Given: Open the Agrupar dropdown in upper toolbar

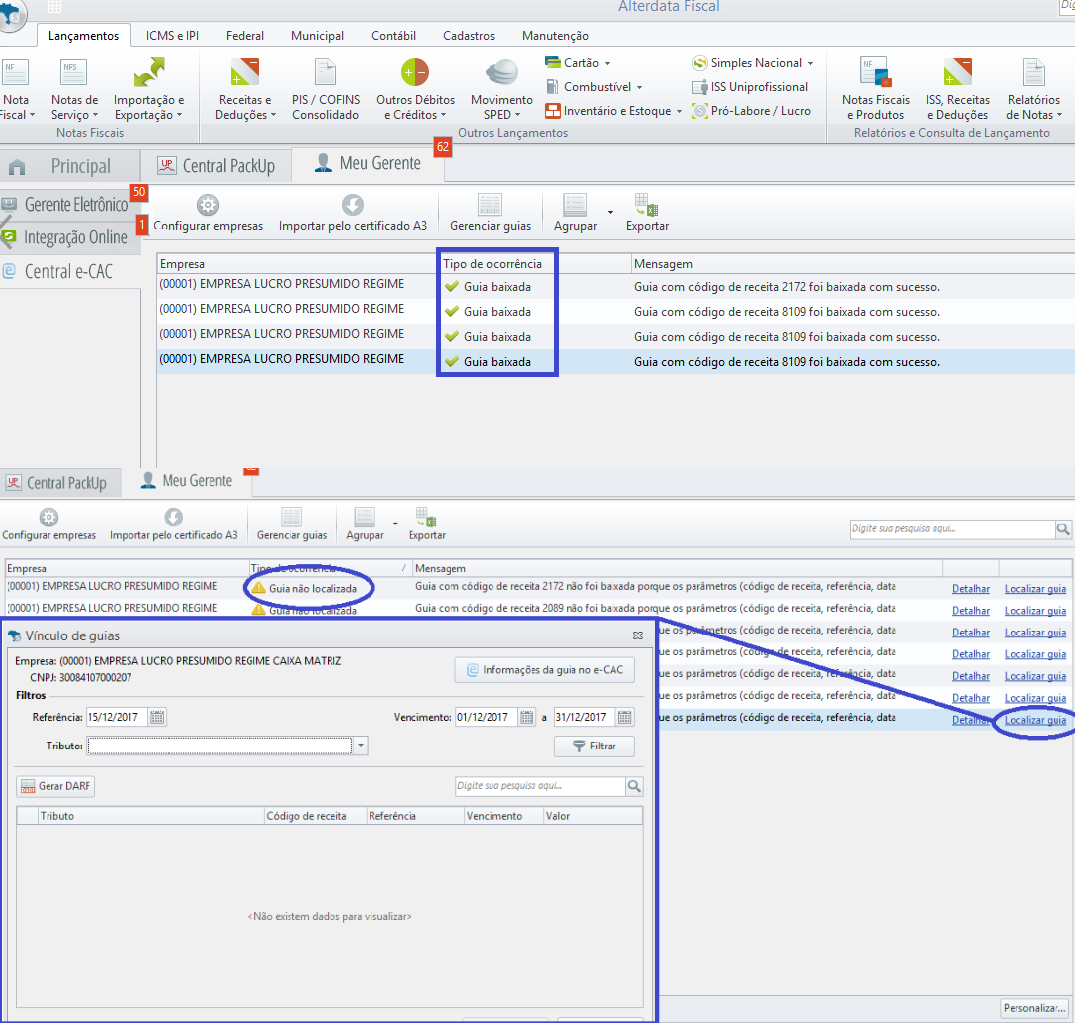Looking at the screenshot, I should point(610,213).
